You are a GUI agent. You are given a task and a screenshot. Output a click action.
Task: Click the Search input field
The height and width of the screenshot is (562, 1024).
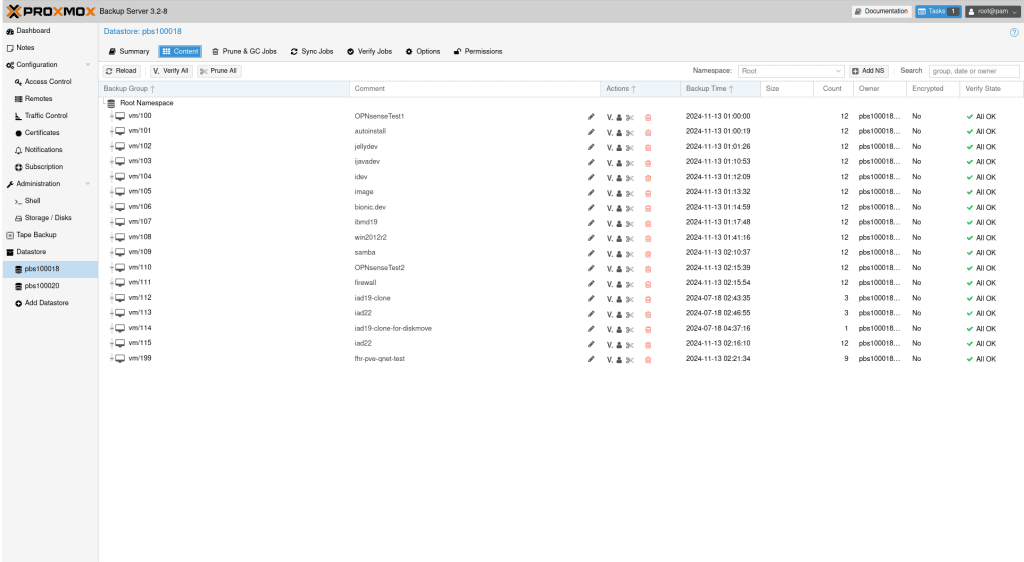tap(973, 71)
